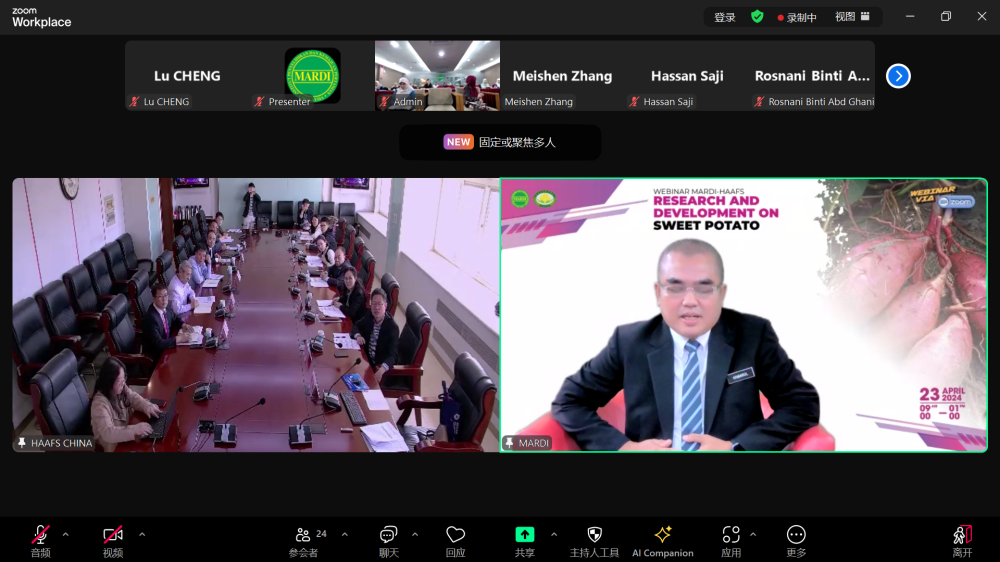Expand the participants options caret
Screen dimensions: 1000x562
(345, 535)
